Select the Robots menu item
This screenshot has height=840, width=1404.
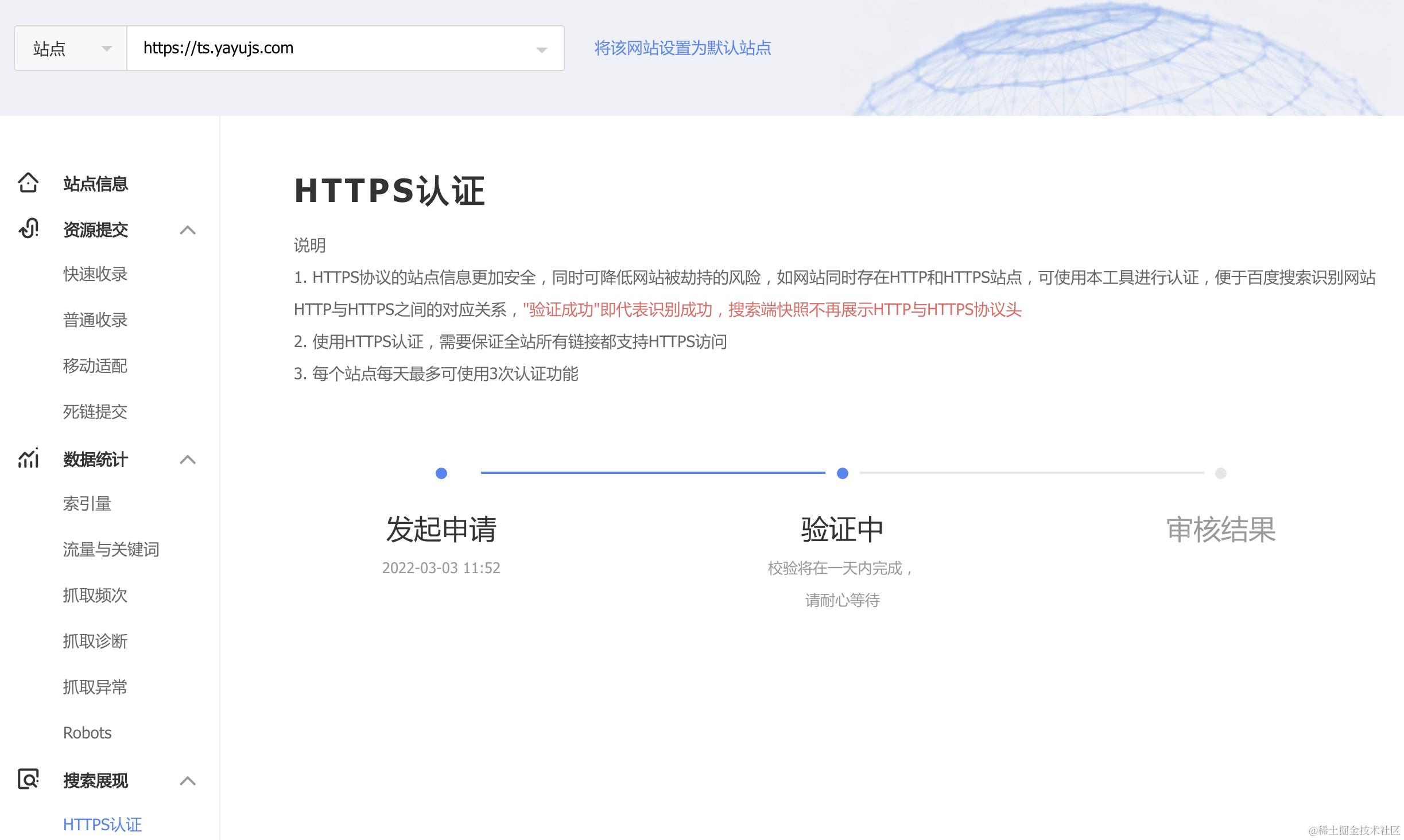pos(87,733)
